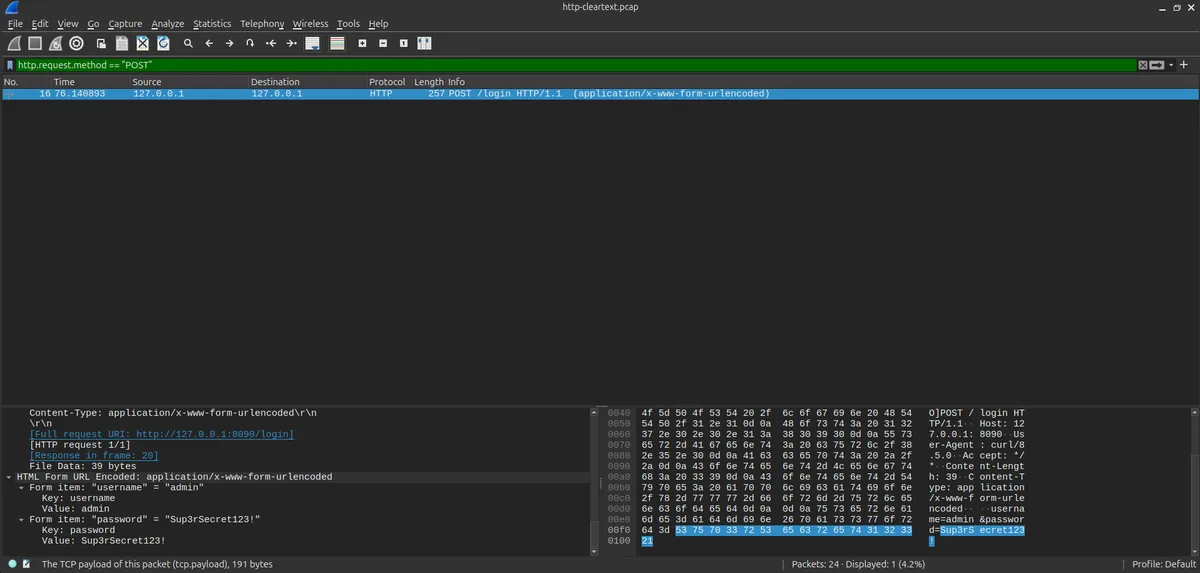Image resolution: width=1200 pixels, height=573 pixels.
Task: Open the Analyze menu
Action: click(x=168, y=24)
